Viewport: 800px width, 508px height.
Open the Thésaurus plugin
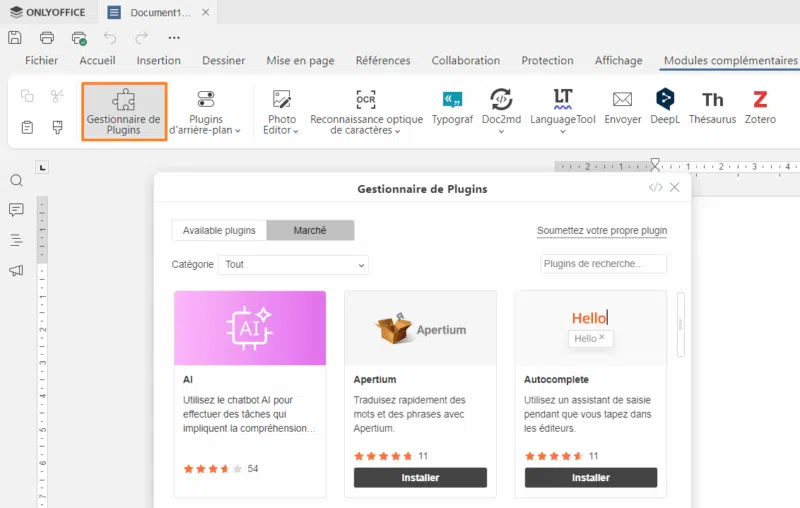pyautogui.click(x=712, y=106)
